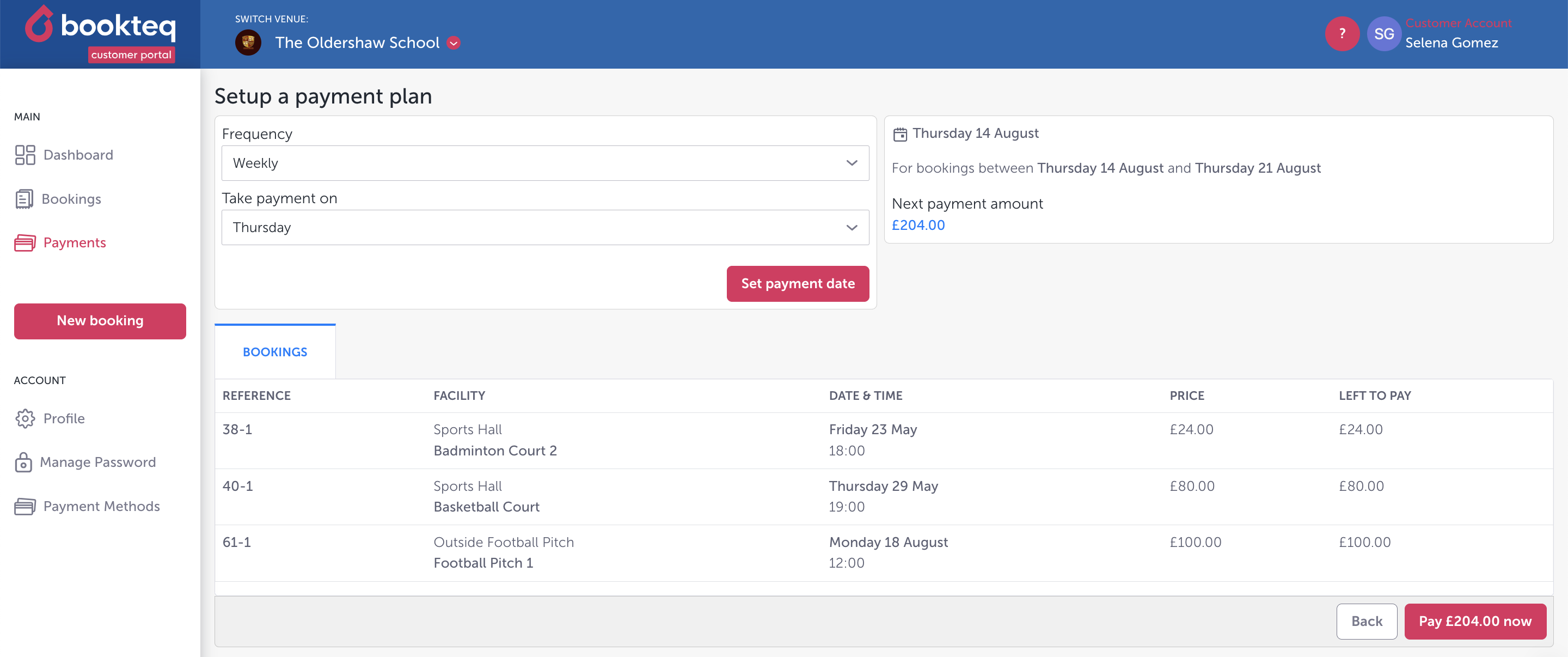Click the Back button
Screen dimensions: 1568x657
click(x=1366, y=621)
